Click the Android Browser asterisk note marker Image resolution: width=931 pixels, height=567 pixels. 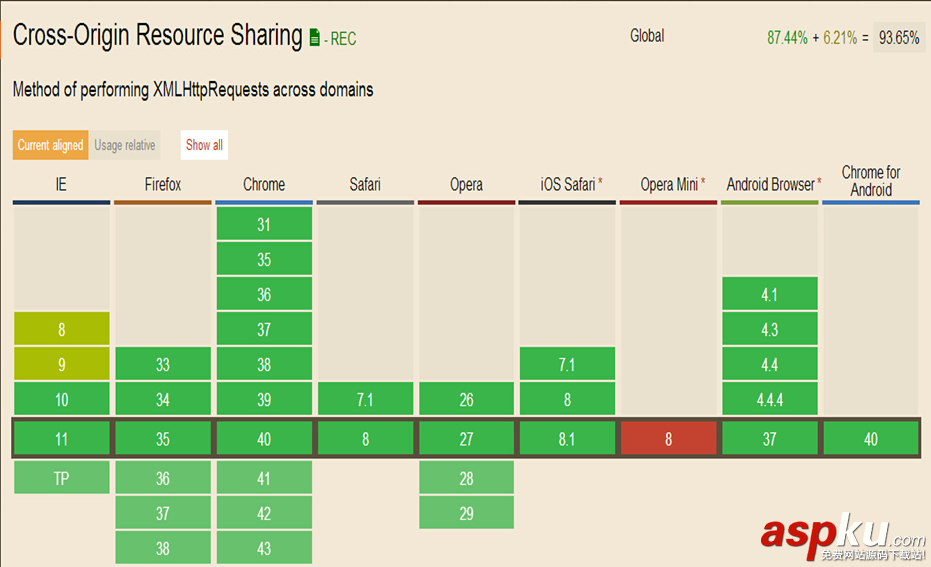click(x=820, y=183)
